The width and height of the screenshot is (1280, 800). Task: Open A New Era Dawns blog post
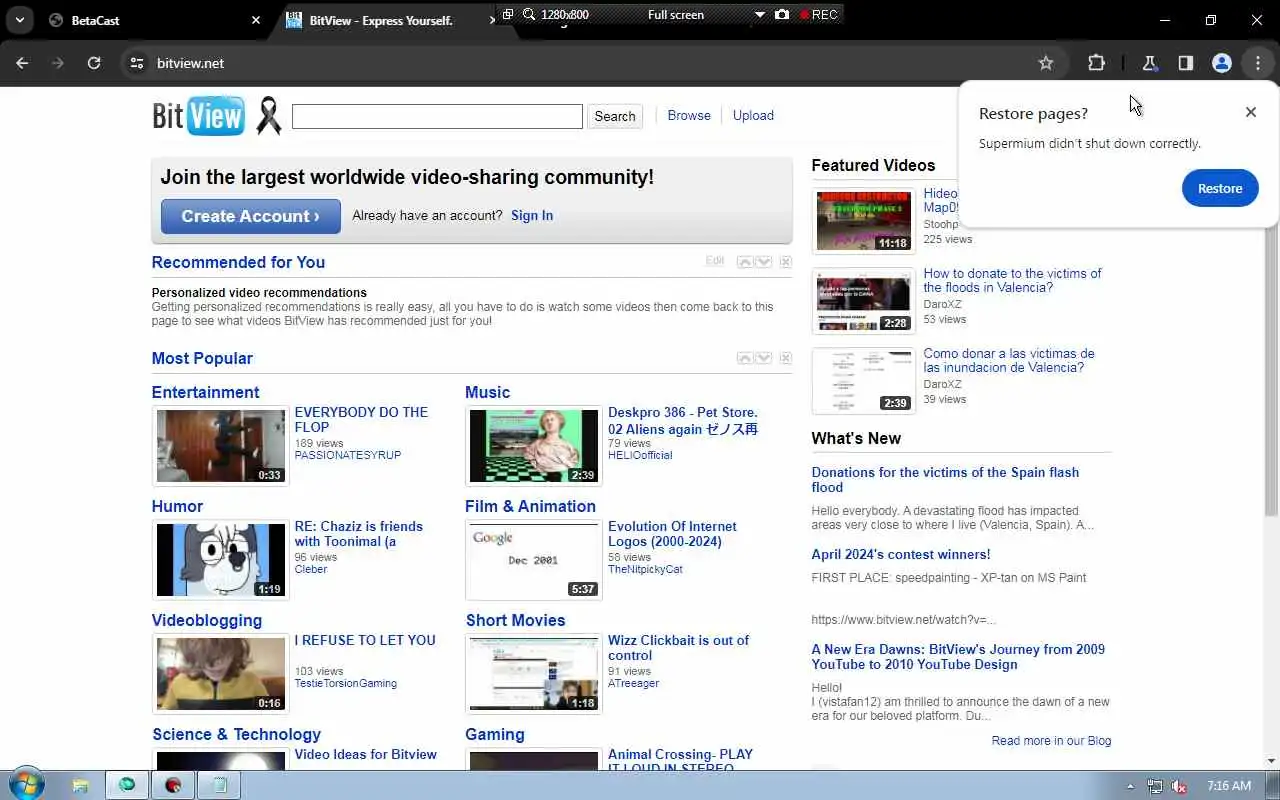click(x=958, y=657)
